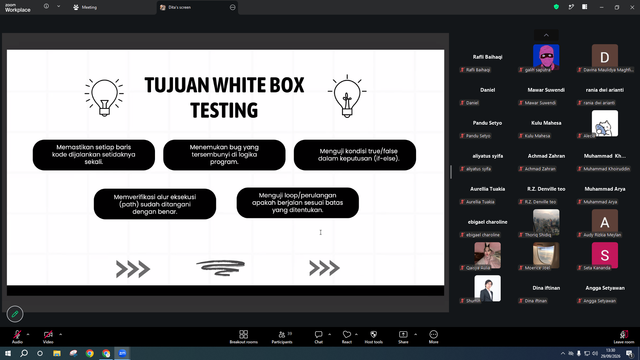Click the icon right of encryption shield
640x360 pixels.
[x=571, y=7]
